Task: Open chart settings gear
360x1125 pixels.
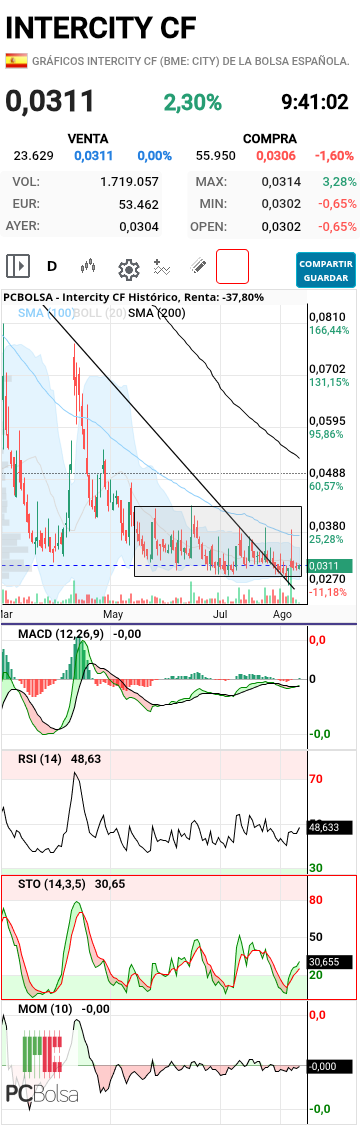Action: point(128,270)
